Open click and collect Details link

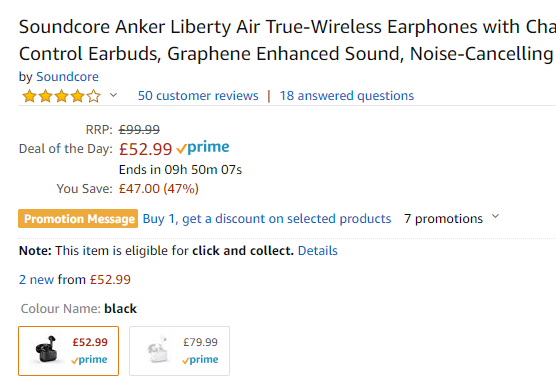(318, 251)
